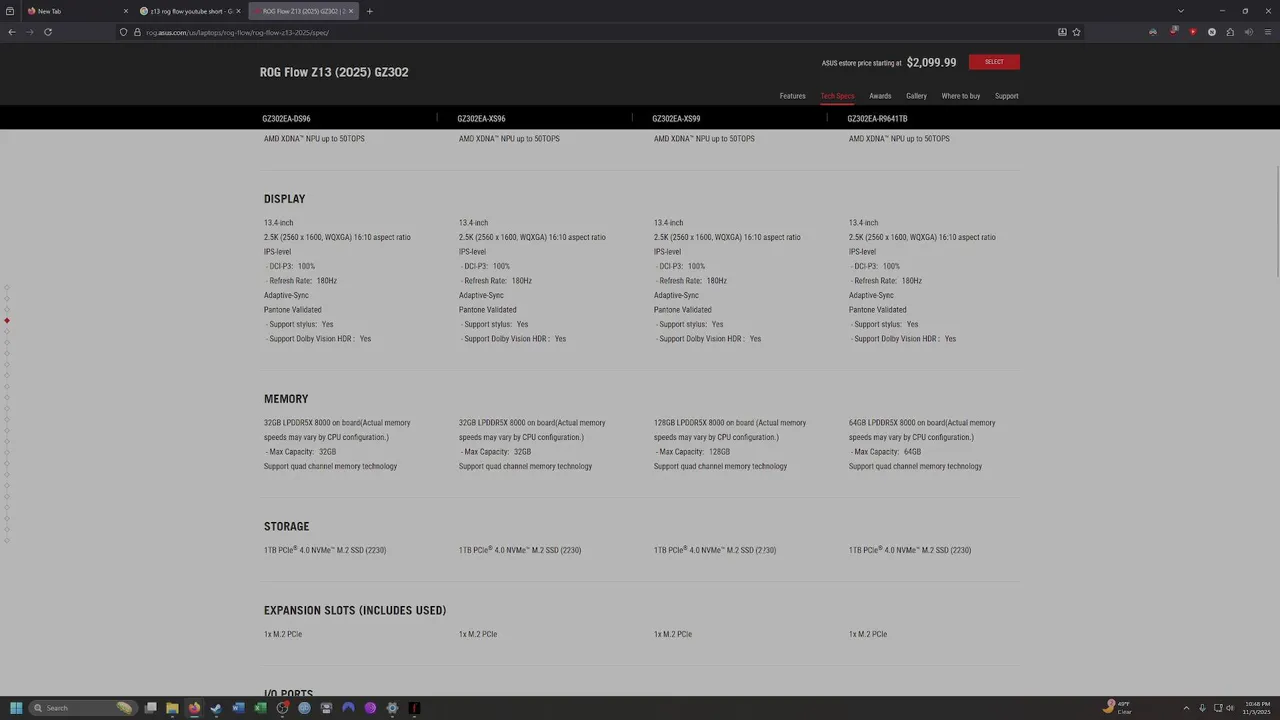Bookmark this page with the star icon
This screenshot has height=720, width=1280.
[x=1076, y=32]
